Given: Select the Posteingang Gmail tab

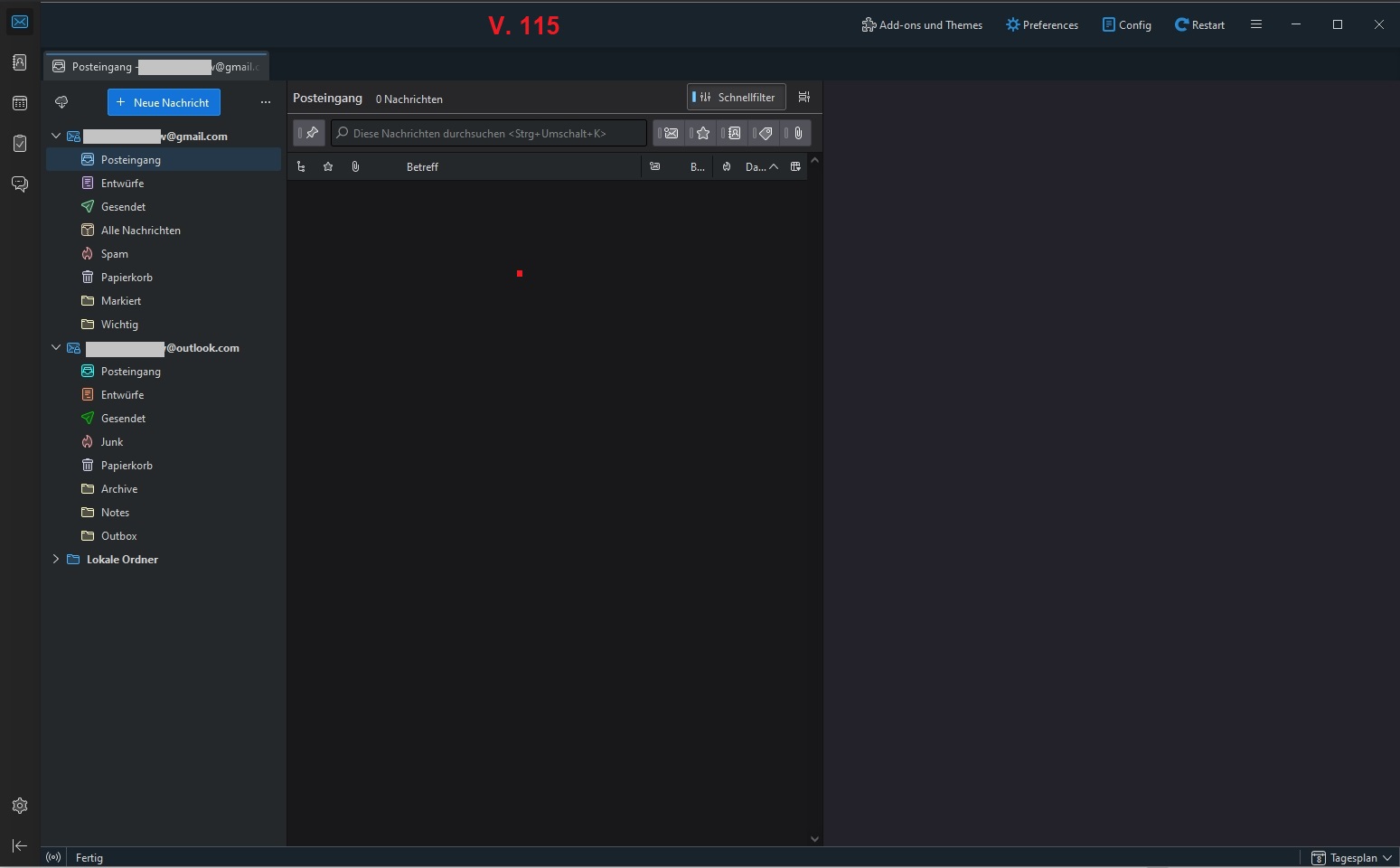Looking at the screenshot, I should [x=156, y=66].
